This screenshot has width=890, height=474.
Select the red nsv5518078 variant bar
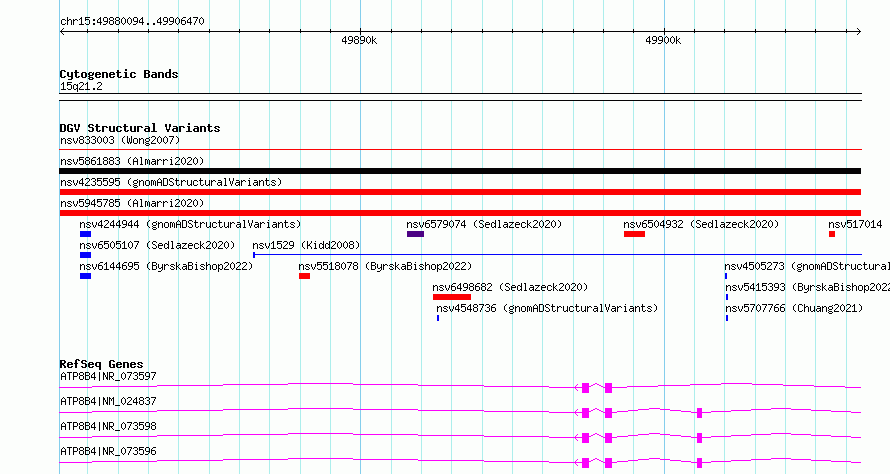[x=304, y=276]
